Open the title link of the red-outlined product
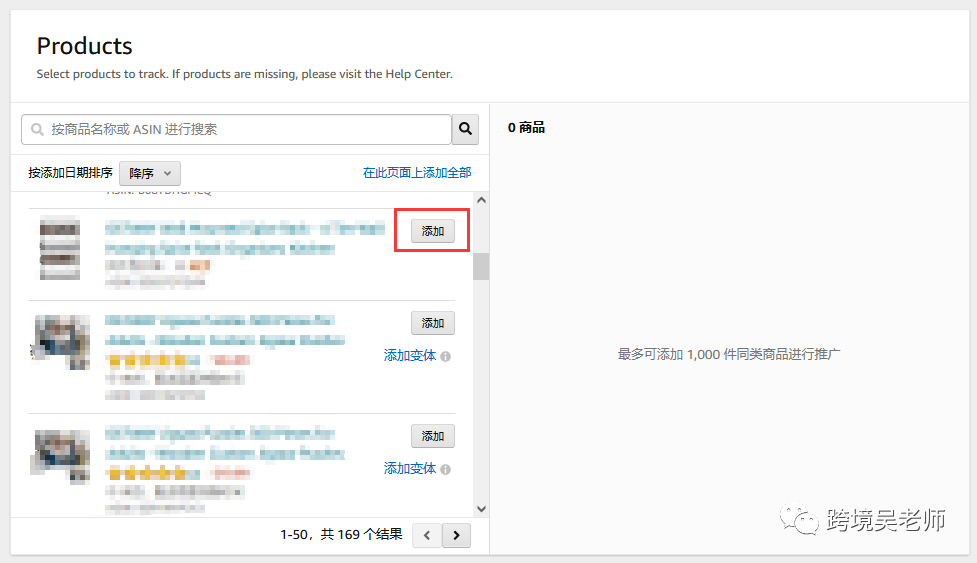This screenshot has width=977, height=563. tap(244, 238)
